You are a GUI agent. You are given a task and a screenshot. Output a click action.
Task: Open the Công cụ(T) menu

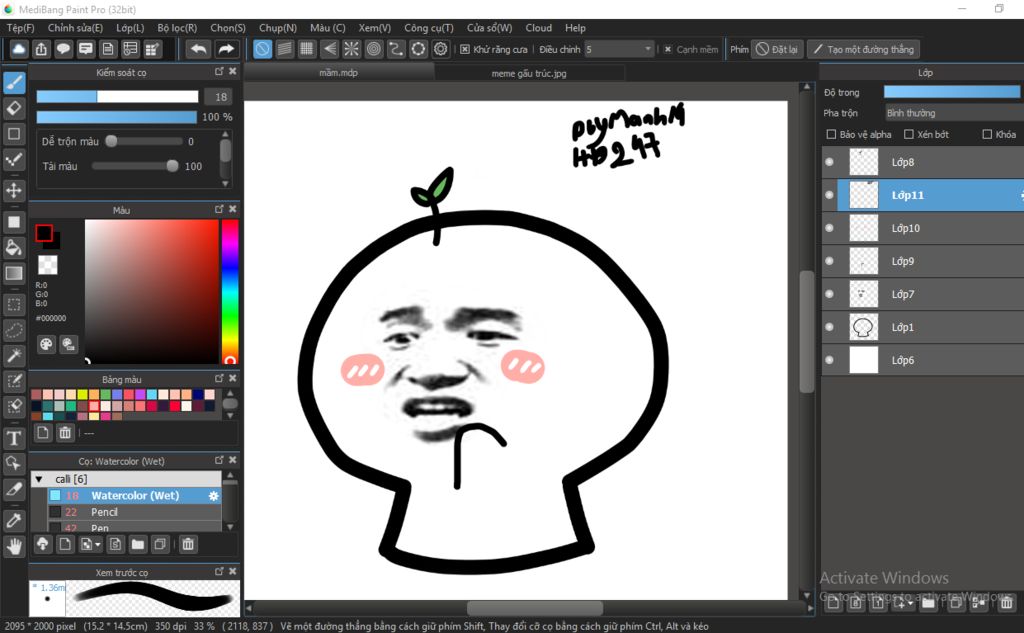coord(428,27)
